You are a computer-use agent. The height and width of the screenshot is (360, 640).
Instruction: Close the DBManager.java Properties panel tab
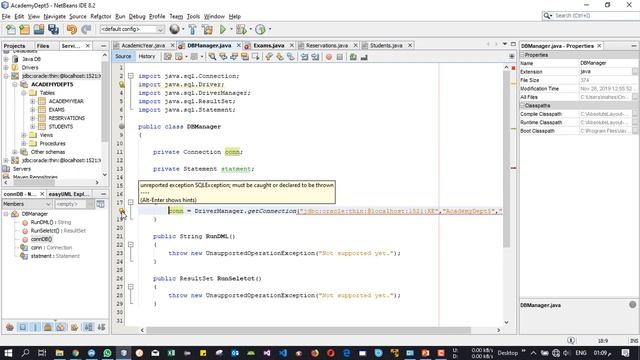coord(599,46)
